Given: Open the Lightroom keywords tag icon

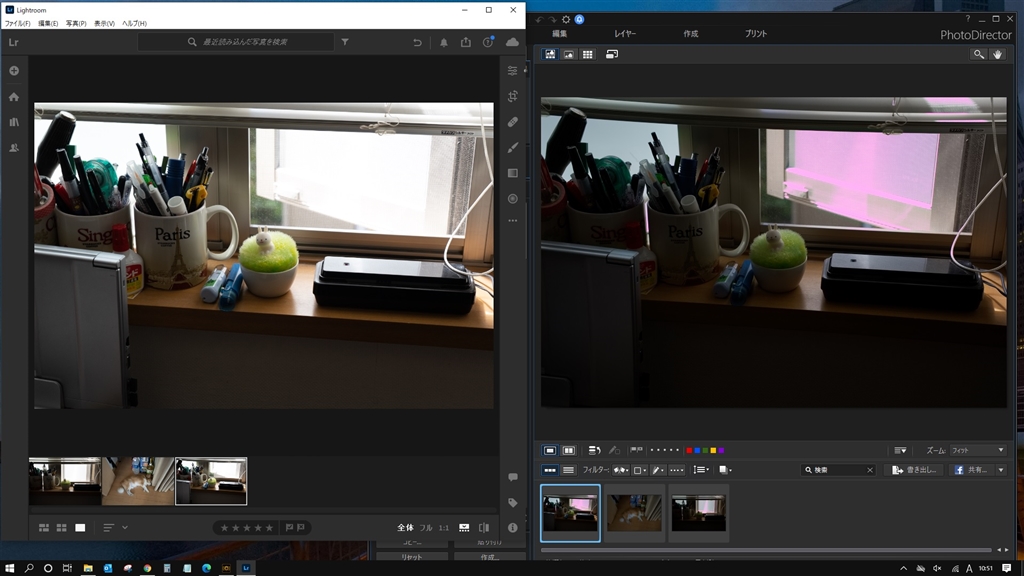Looking at the screenshot, I should click(512, 503).
